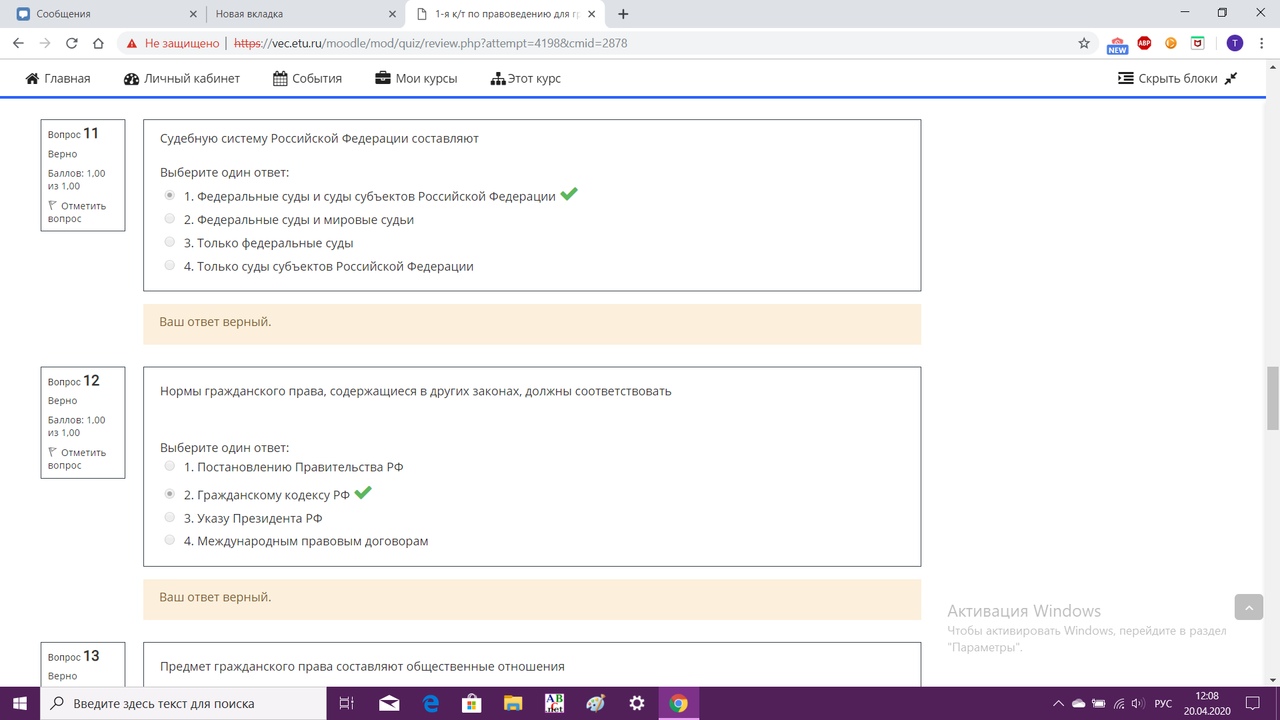
Task: Open the NEW badge extension icon
Action: [x=1117, y=44]
